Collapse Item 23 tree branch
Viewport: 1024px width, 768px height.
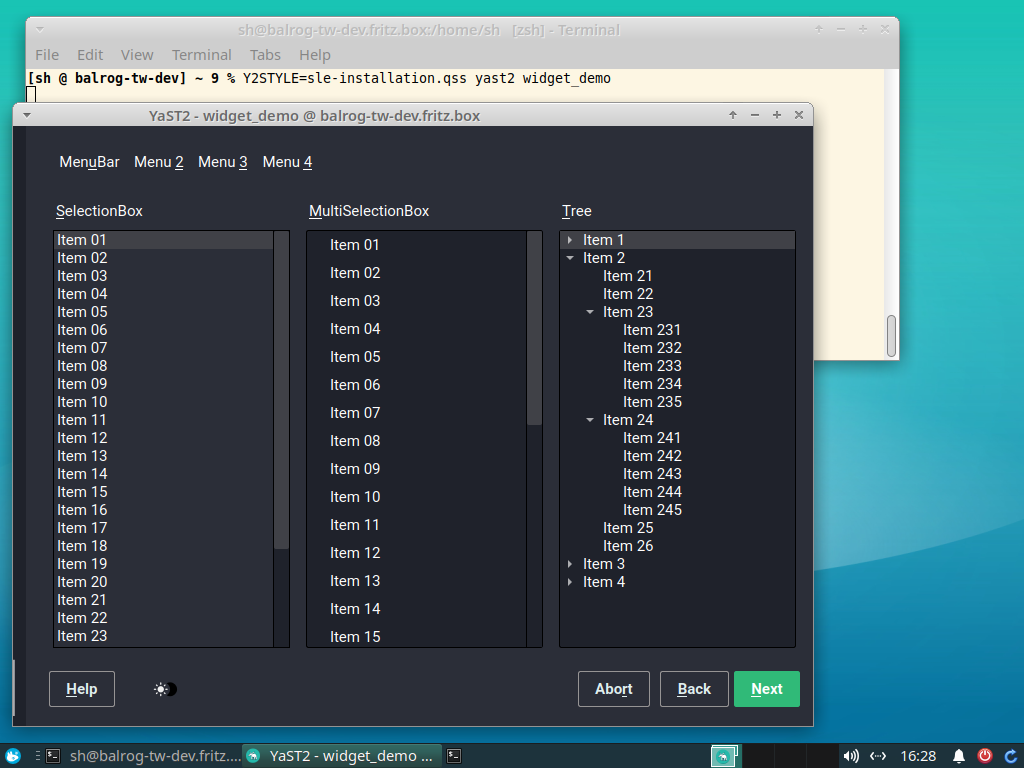[x=590, y=312]
